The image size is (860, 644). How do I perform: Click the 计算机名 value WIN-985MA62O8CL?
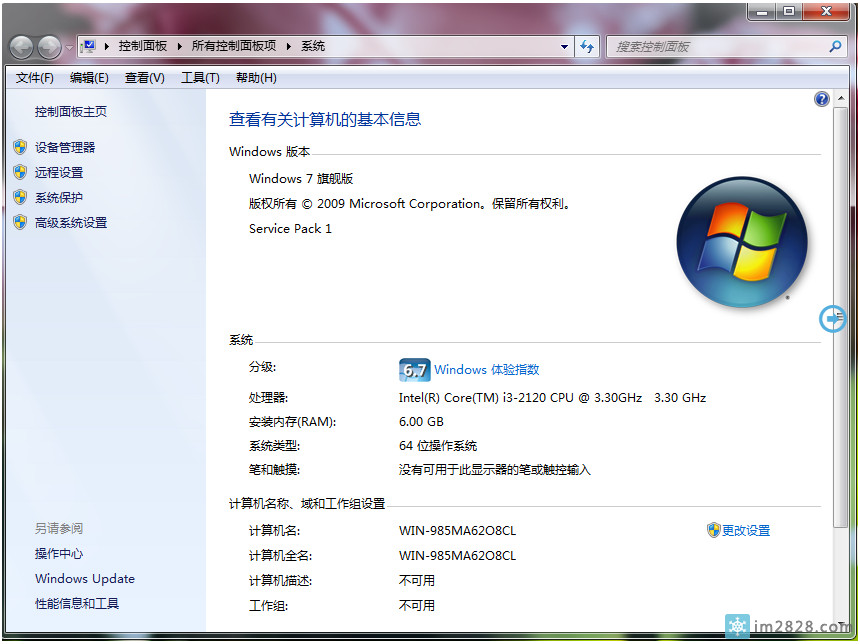[457, 531]
